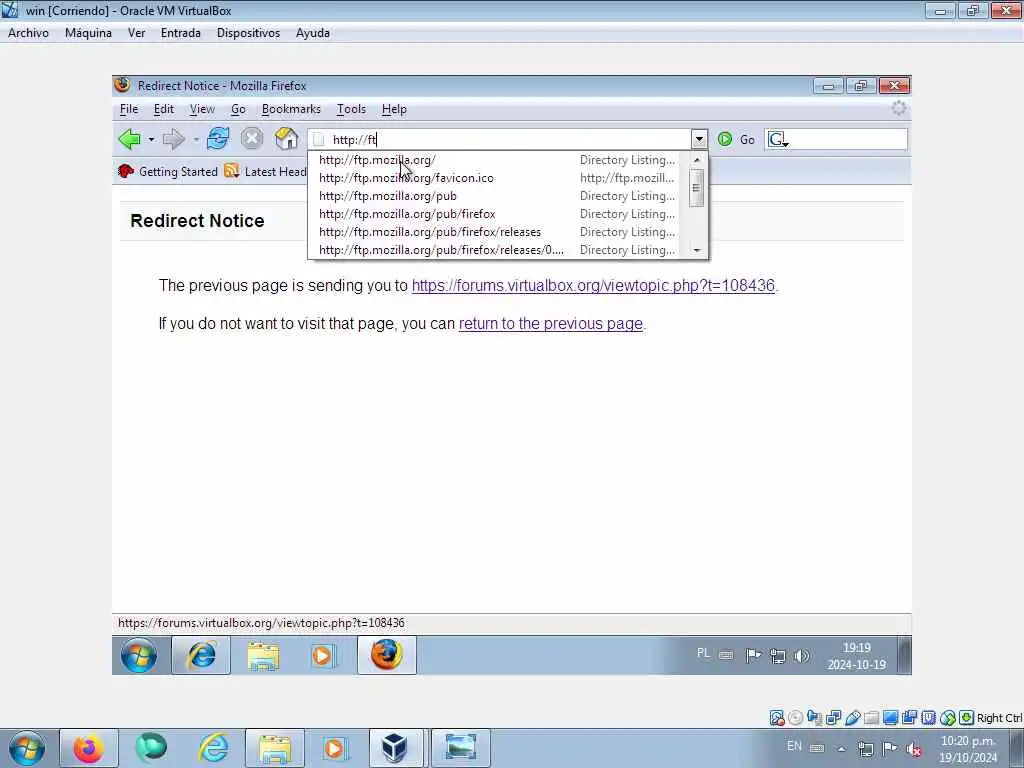Screen dimensions: 1024x768
Task: Open Firefox View menu
Action: click(x=202, y=109)
